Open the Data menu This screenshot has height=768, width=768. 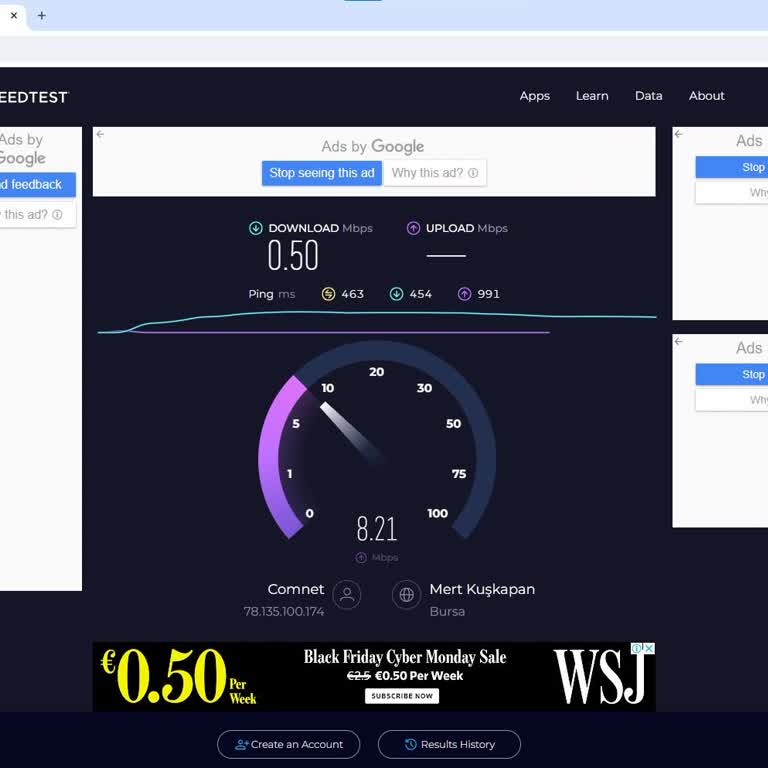[648, 96]
